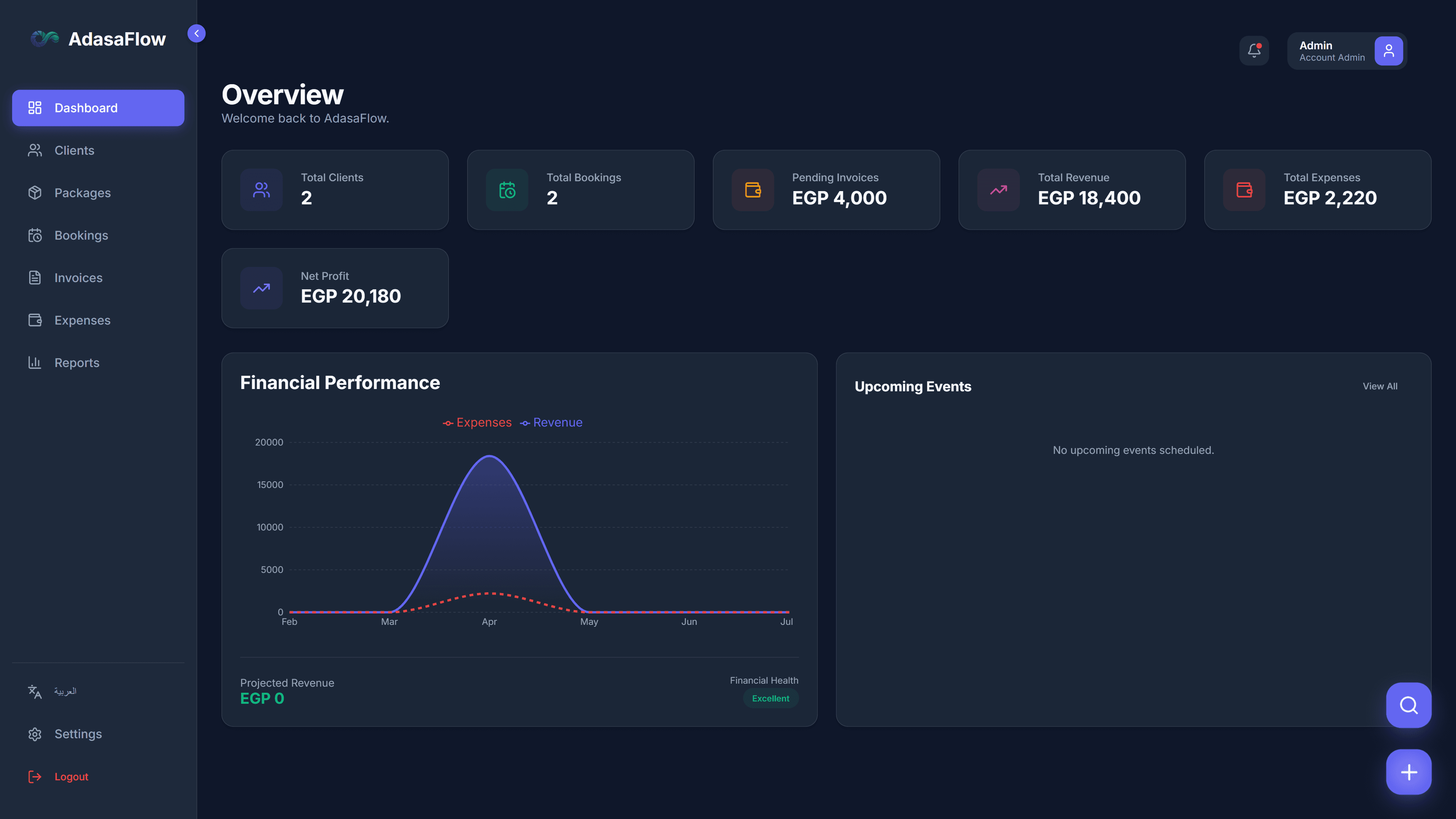Open the Invoices section

pyautogui.click(x=98, y=278)
